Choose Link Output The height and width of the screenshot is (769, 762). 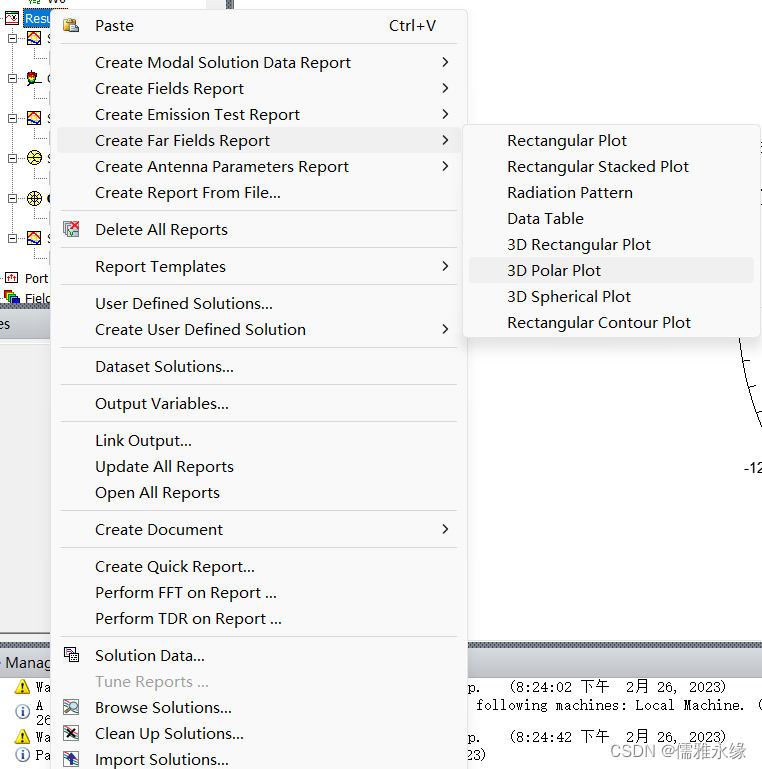(259, 440)
